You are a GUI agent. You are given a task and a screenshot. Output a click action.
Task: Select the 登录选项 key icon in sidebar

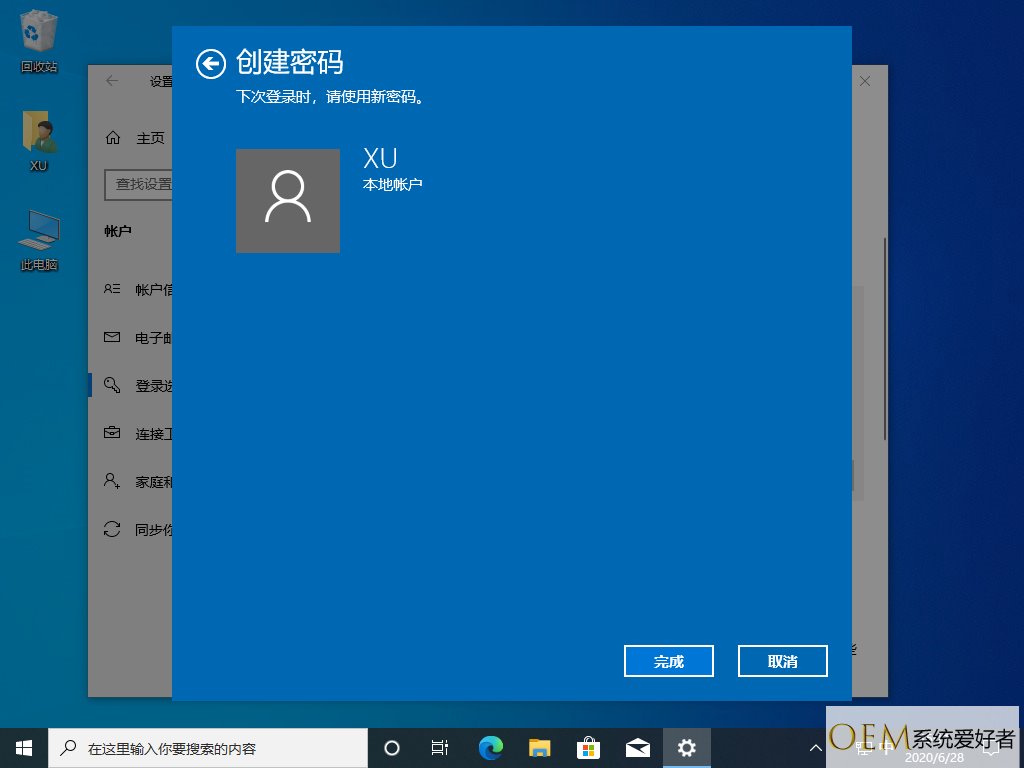(112, 385)
